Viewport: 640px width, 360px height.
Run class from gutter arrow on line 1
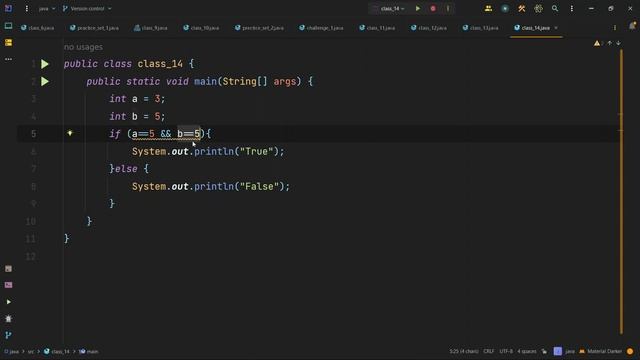(45, 64)
